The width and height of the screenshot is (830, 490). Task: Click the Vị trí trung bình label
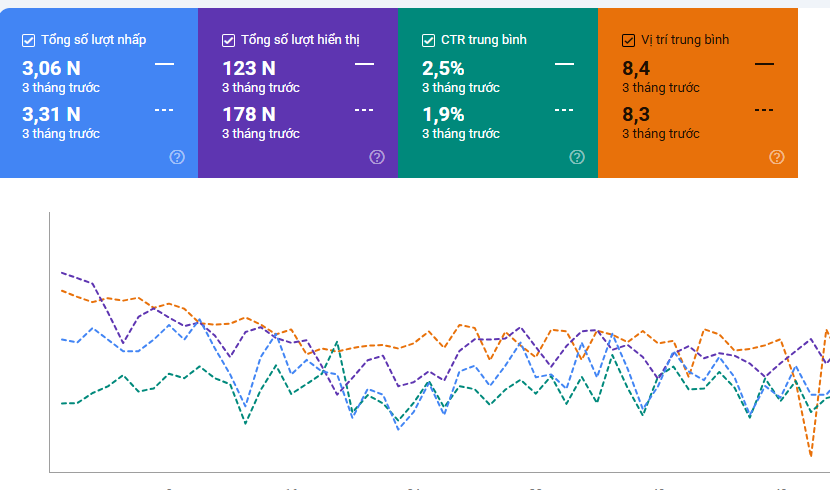tap(685, 40)
